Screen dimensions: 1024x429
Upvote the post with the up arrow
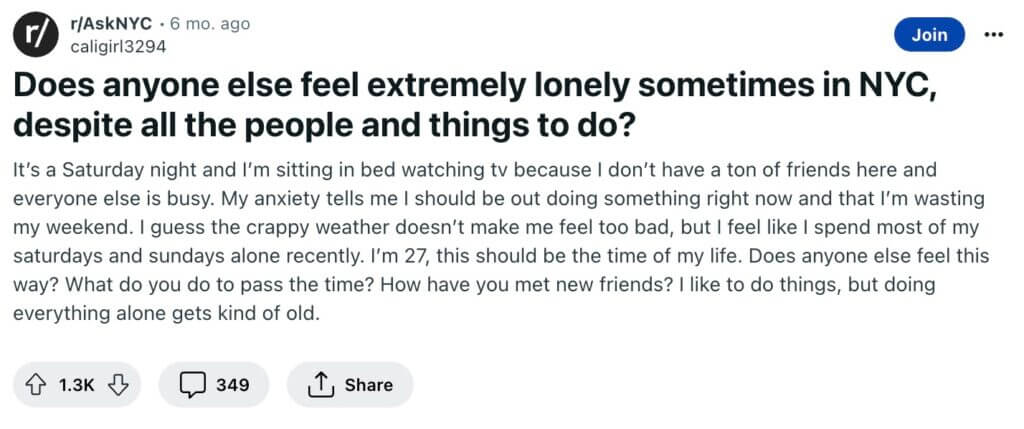tap(35, 385)
